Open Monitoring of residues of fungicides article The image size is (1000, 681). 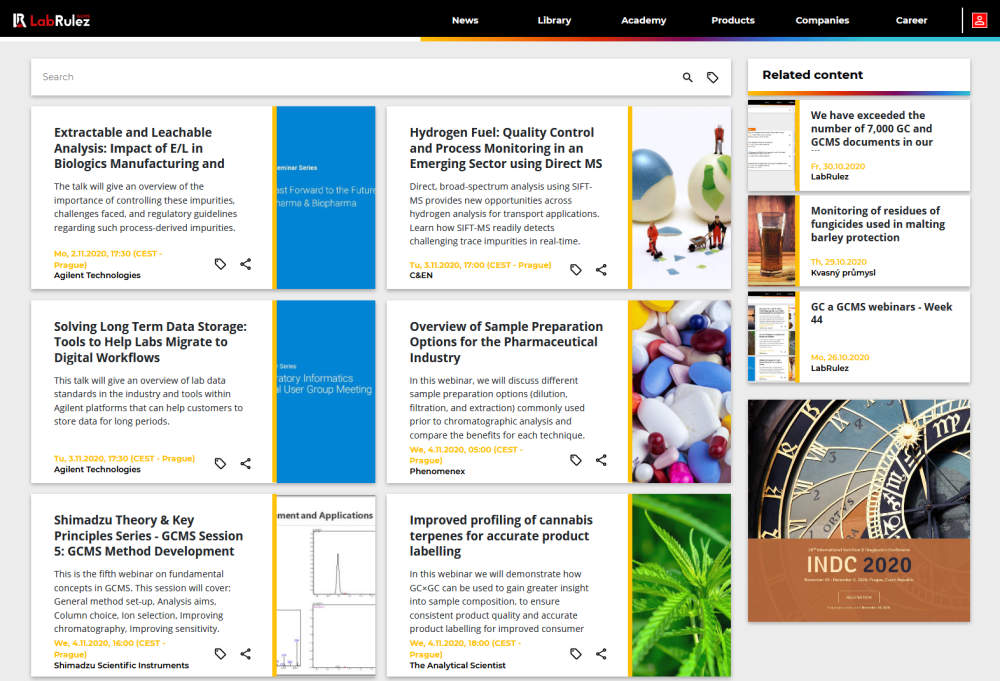(x=878, y=224)
